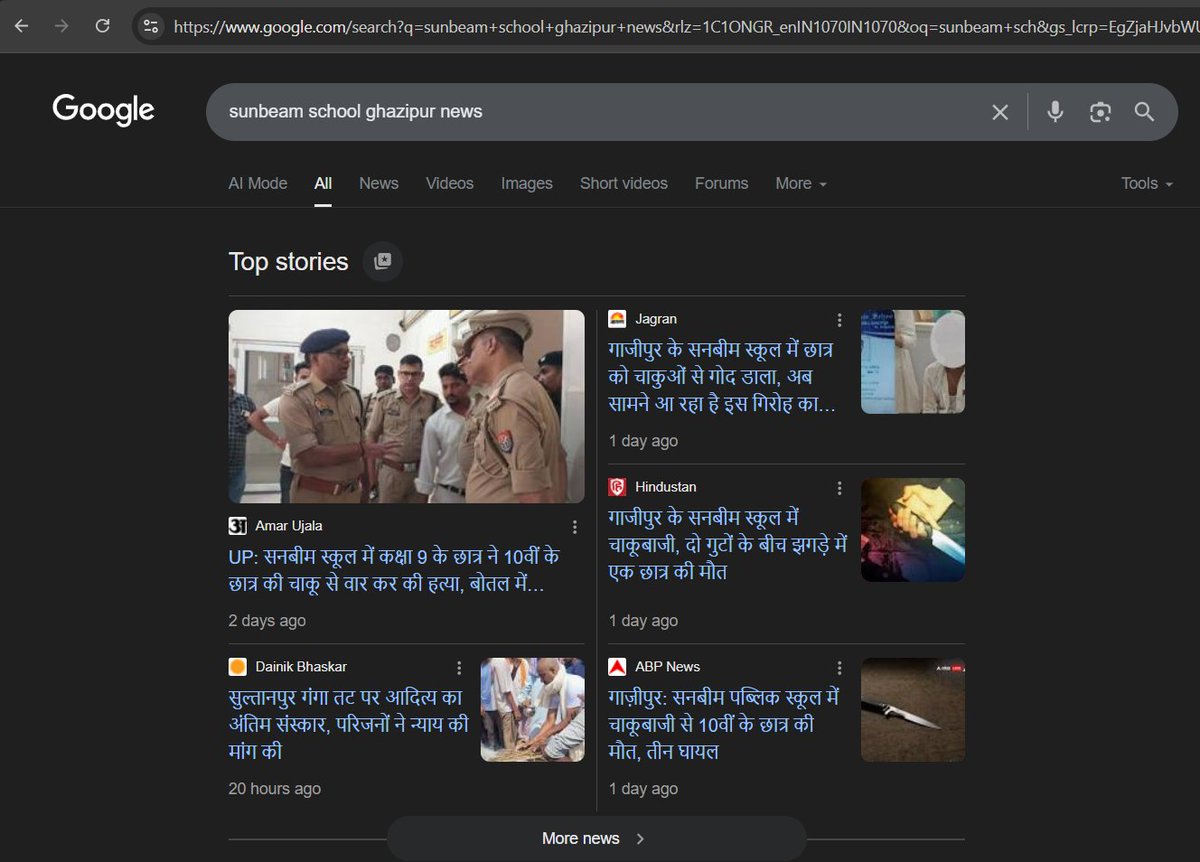Open ABP News headline about Sunbeam Public School
Image resolution: width=1200 pixels, height=862 pixels.
pos(724,724)
